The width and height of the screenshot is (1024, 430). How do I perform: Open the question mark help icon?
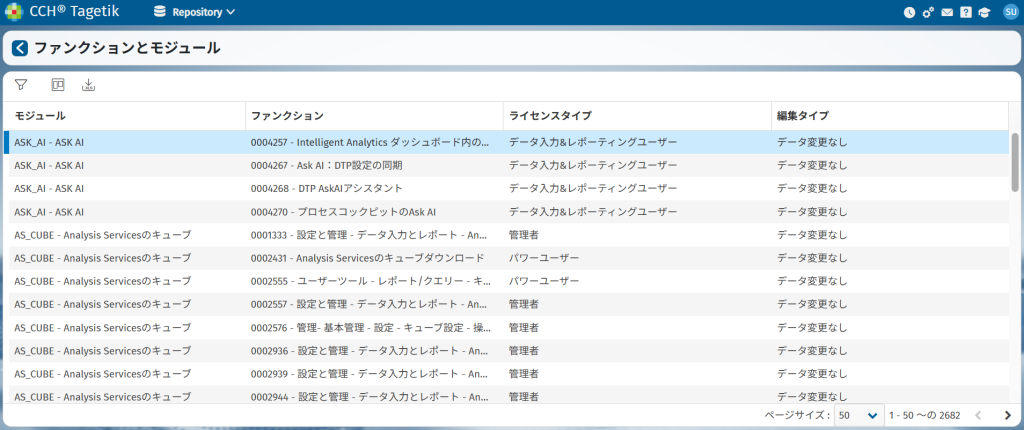[966, 12]
